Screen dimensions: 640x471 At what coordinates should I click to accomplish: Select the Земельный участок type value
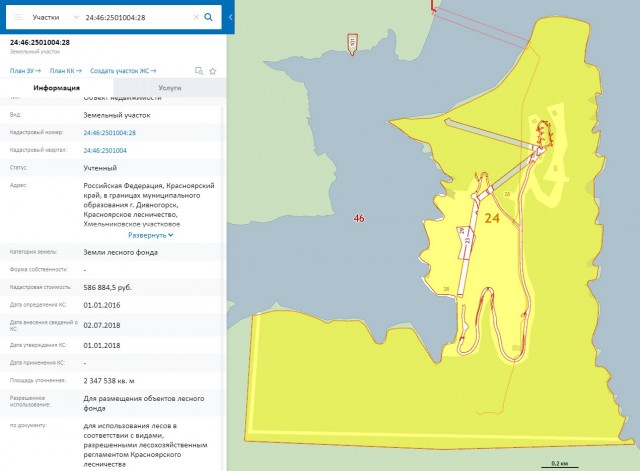point(117,115)
